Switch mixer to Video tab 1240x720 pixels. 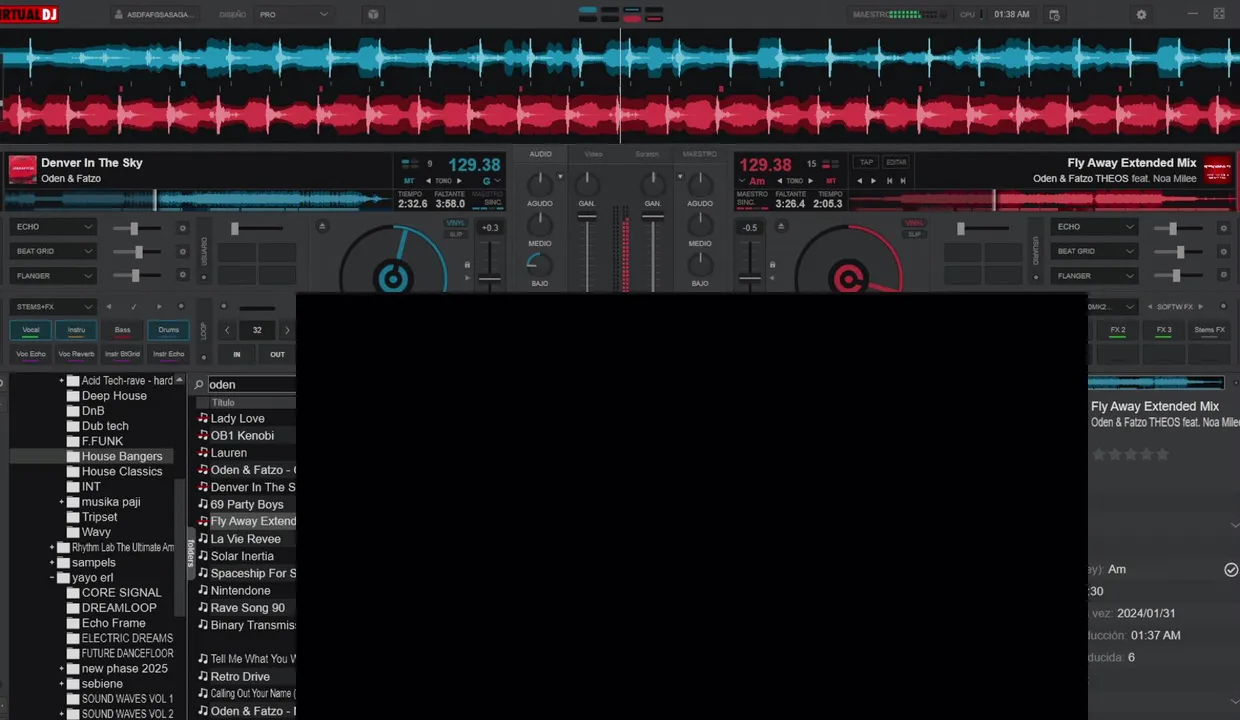tap(594, 154)
